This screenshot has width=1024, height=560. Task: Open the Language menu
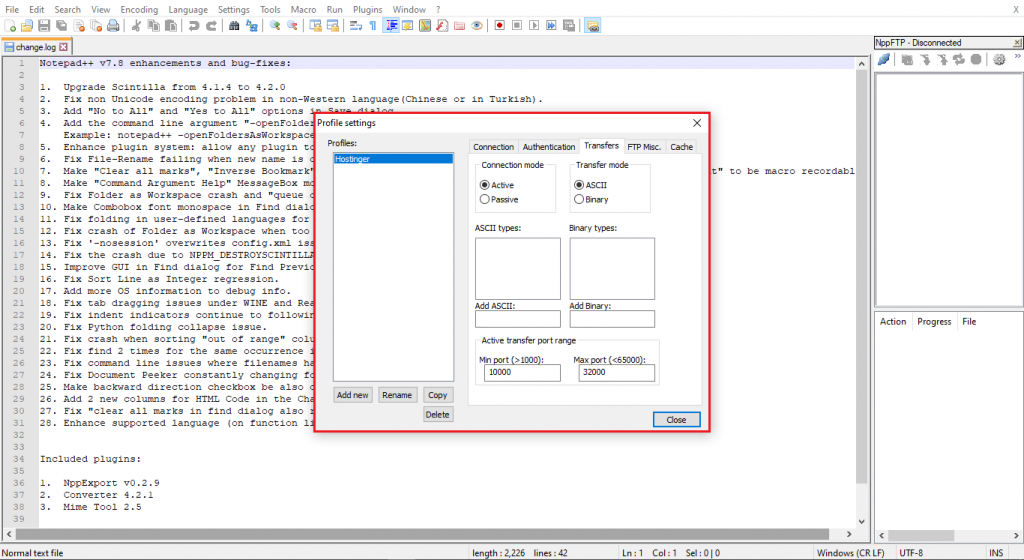coord(188,9)
